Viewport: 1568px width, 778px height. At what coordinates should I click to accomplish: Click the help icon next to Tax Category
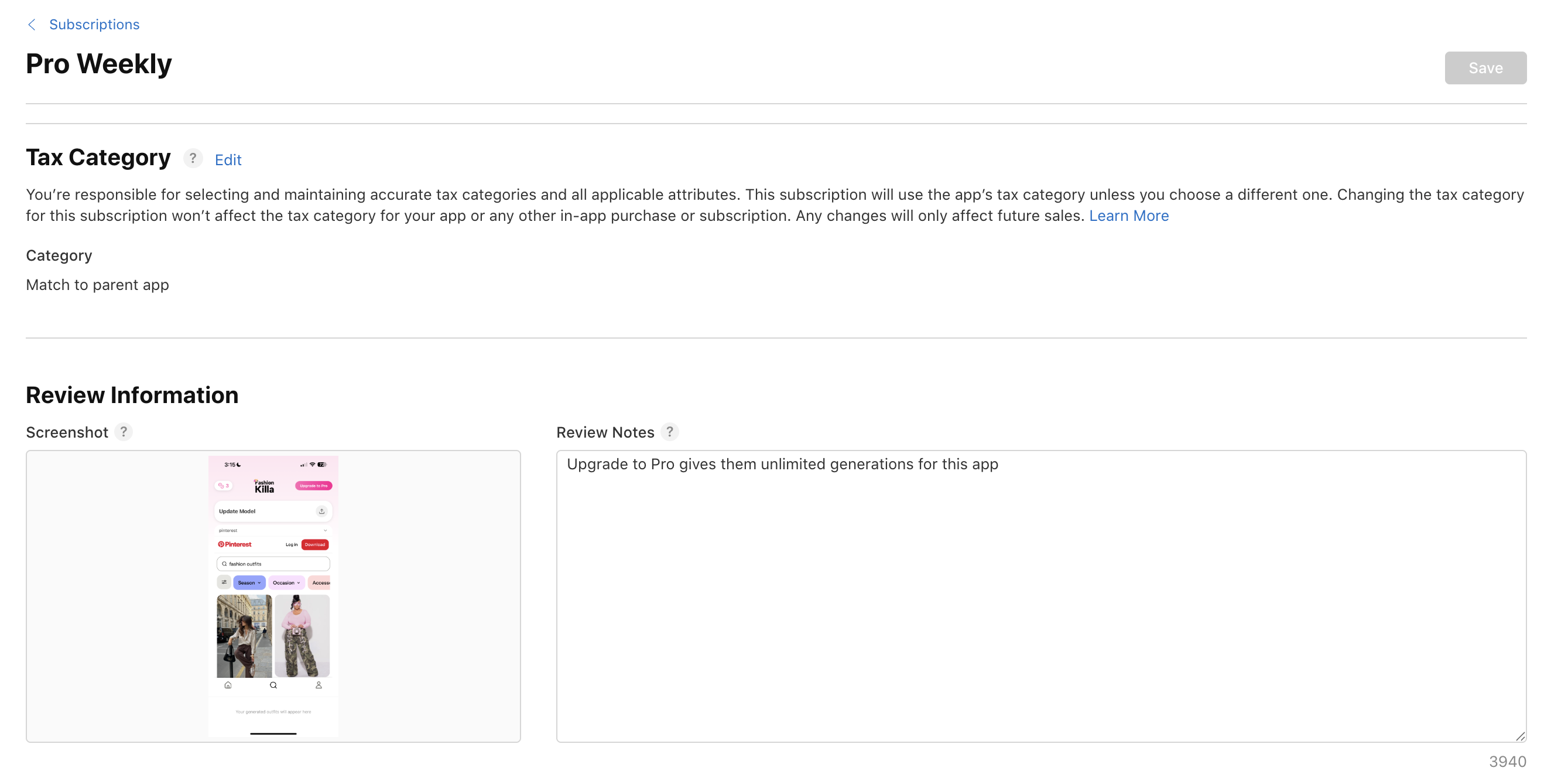[193, 158]
